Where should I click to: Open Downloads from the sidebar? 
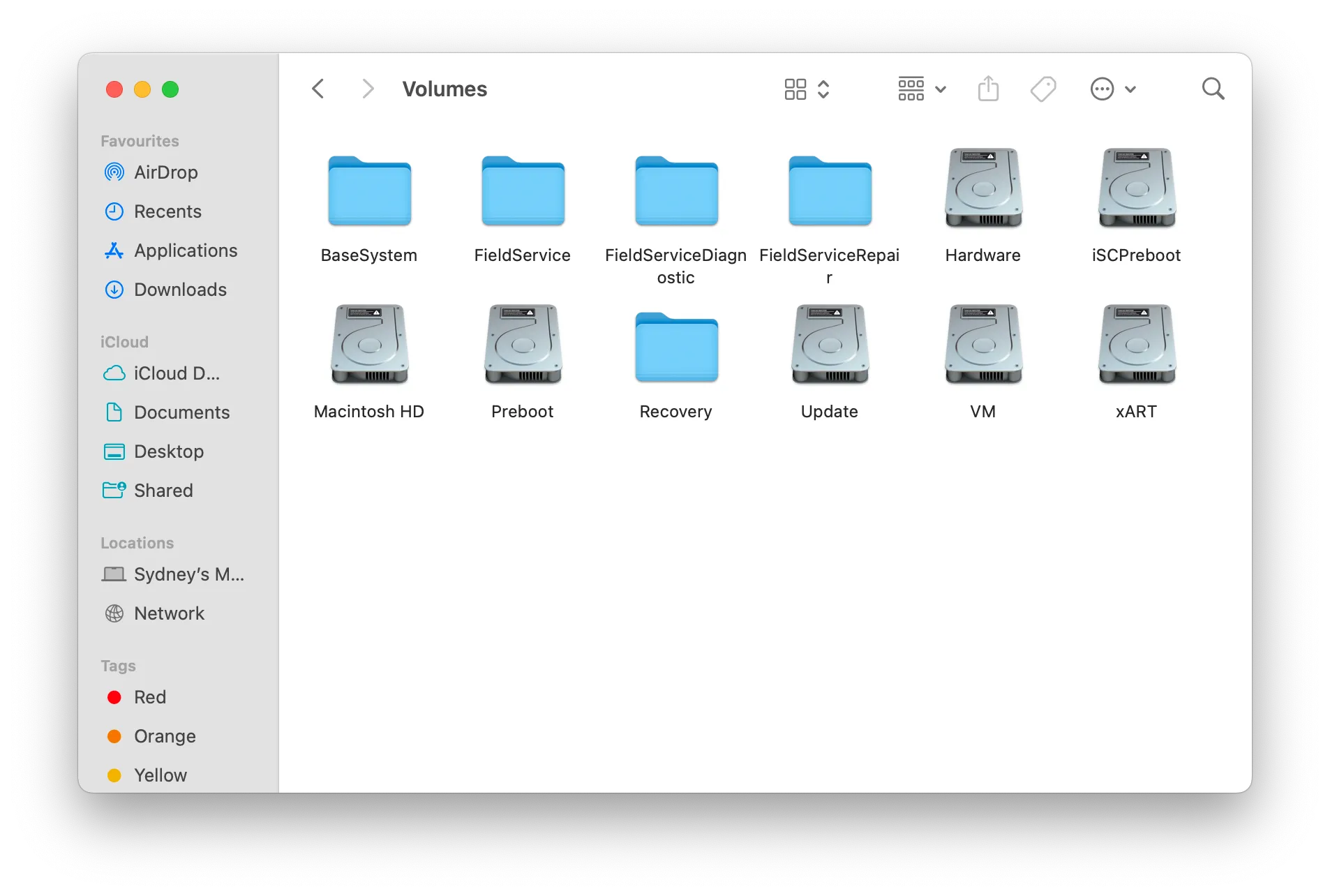tap(180, 290)
